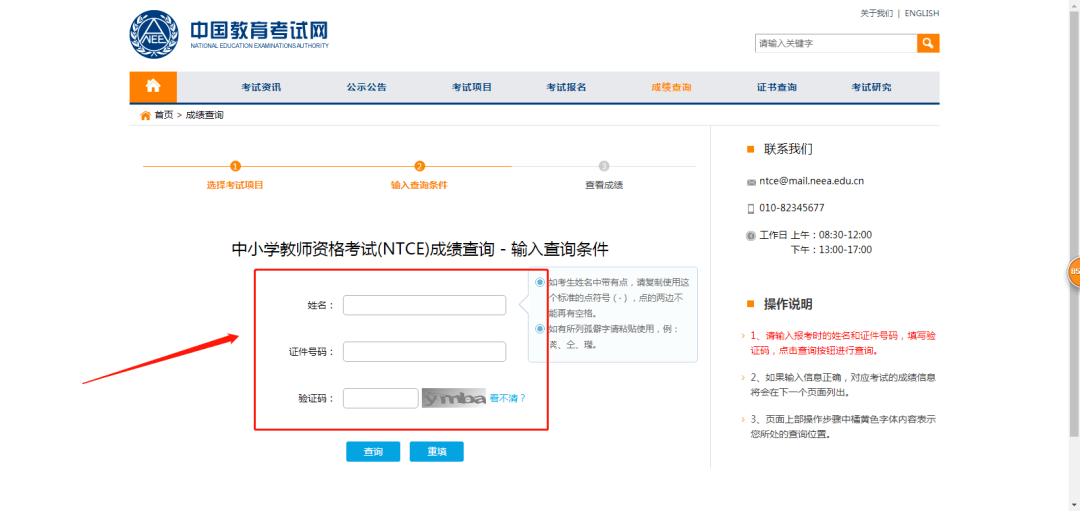
Task: Focus the 验证码 input field
Action: [x=381, y=398]
